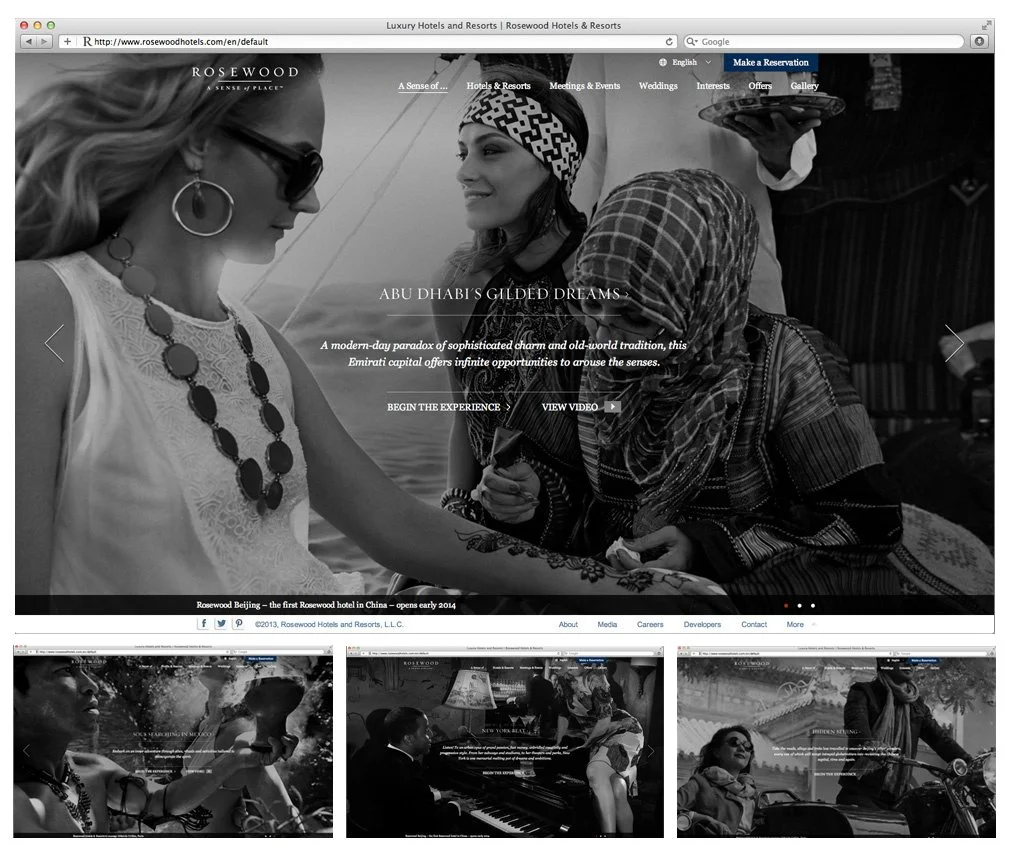Image resolution: width=1010 pixels, height=865 pixels.
Task: Click the Pinterest icon next to Twitter
Action: coord(239,623)
